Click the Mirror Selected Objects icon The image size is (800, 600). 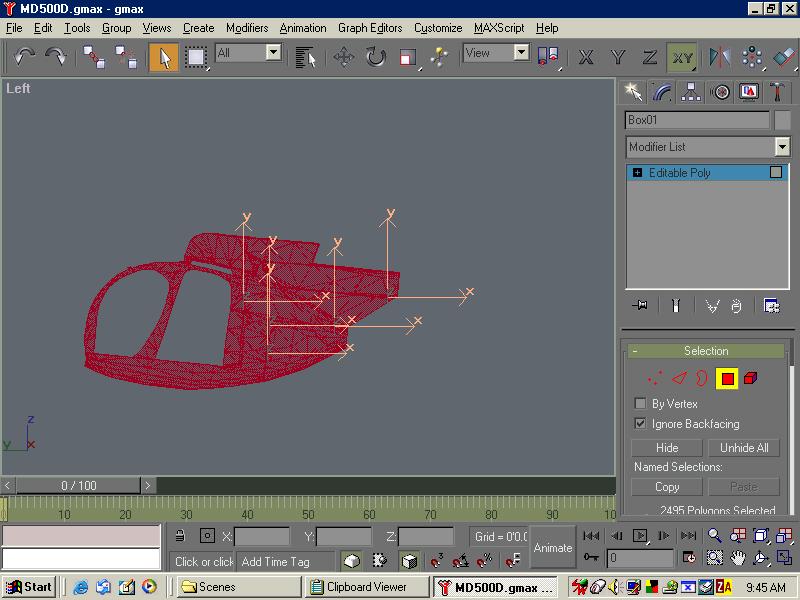click(719, 57)
